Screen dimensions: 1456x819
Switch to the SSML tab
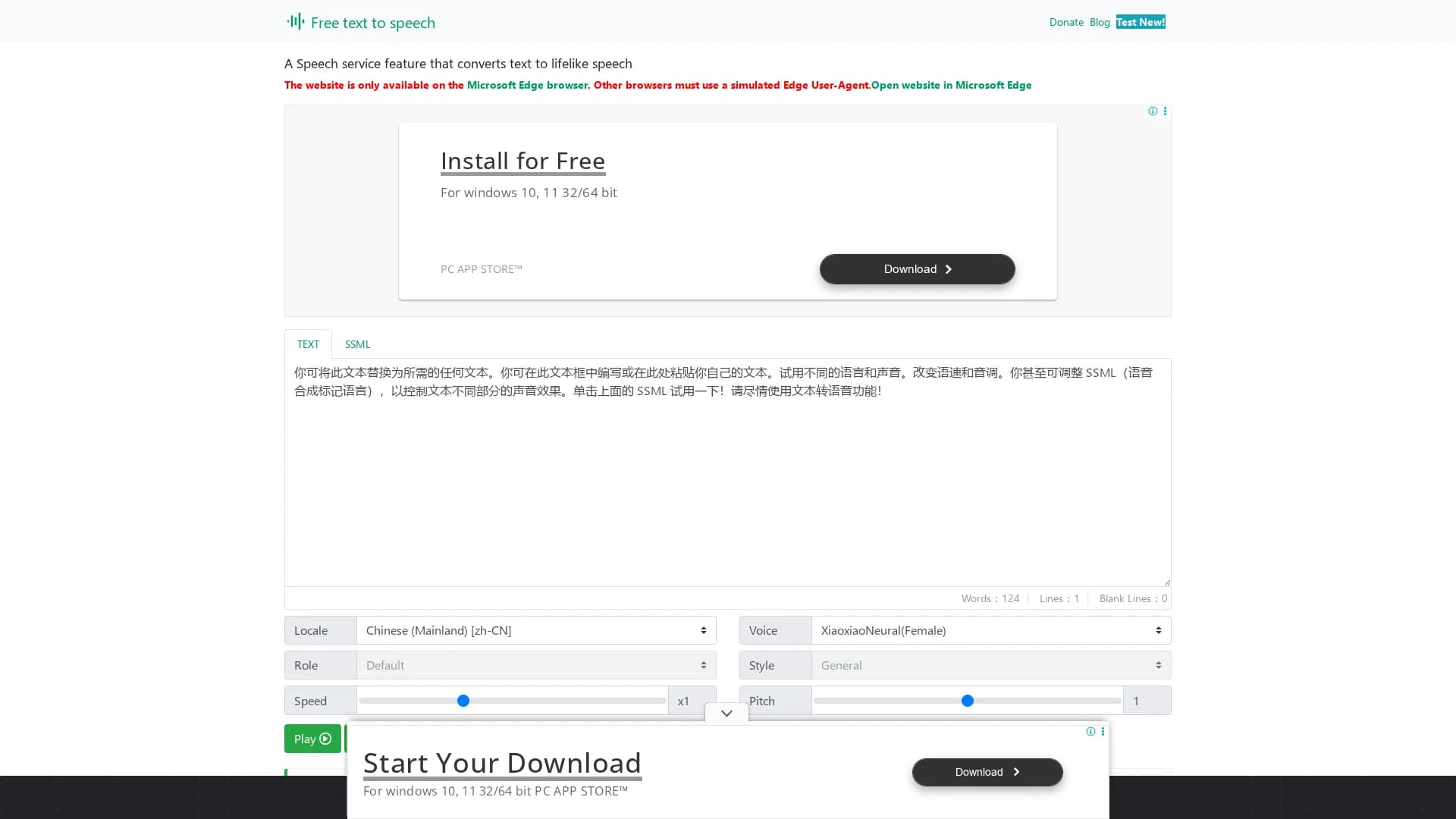pyautogui.click(x=357, y=344)
